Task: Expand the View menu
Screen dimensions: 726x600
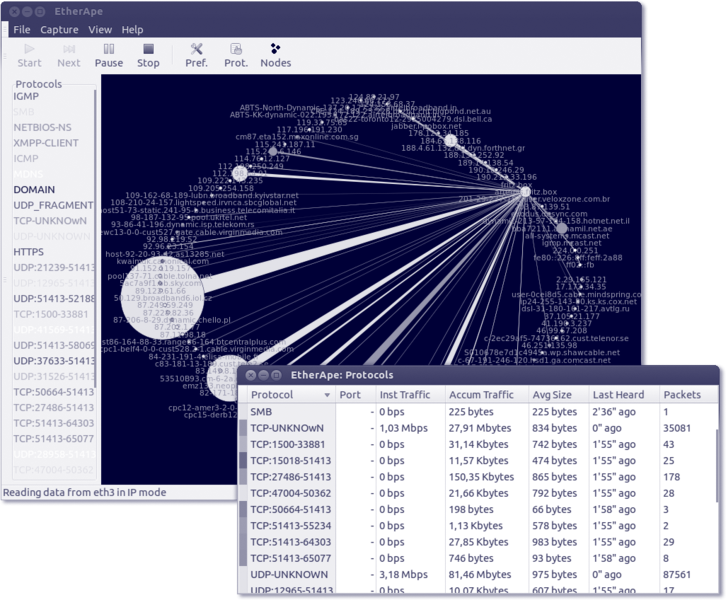Action: (100, 30)
